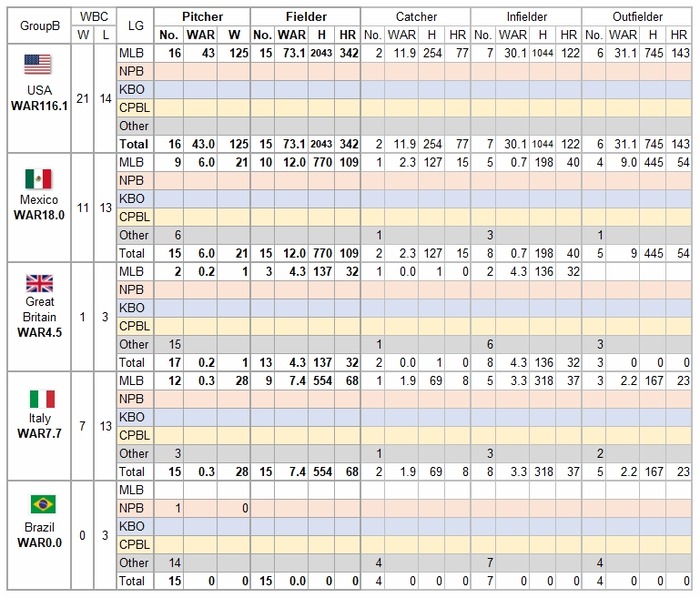The width and height of the screenshot is (700, 598).
Task: Select Italy's WBC wins value 7
Action: click(x=83, y=426)
